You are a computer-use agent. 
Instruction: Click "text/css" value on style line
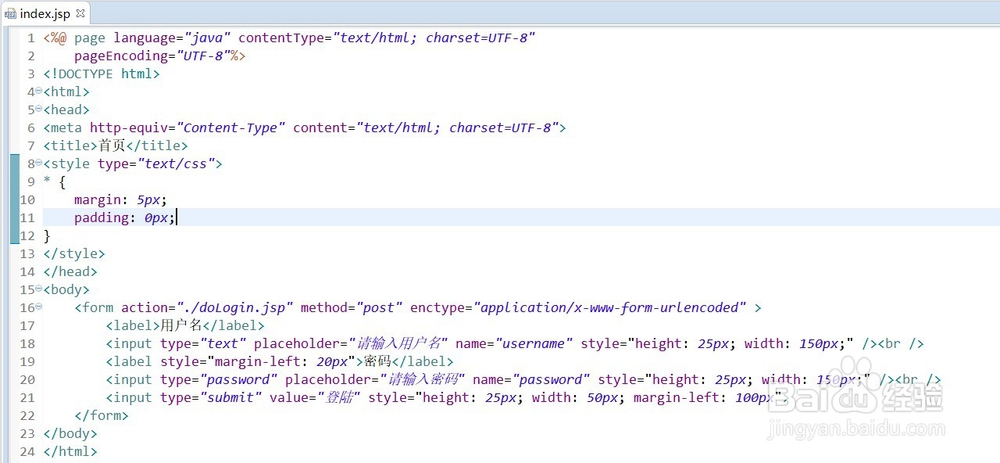(176, 164)
